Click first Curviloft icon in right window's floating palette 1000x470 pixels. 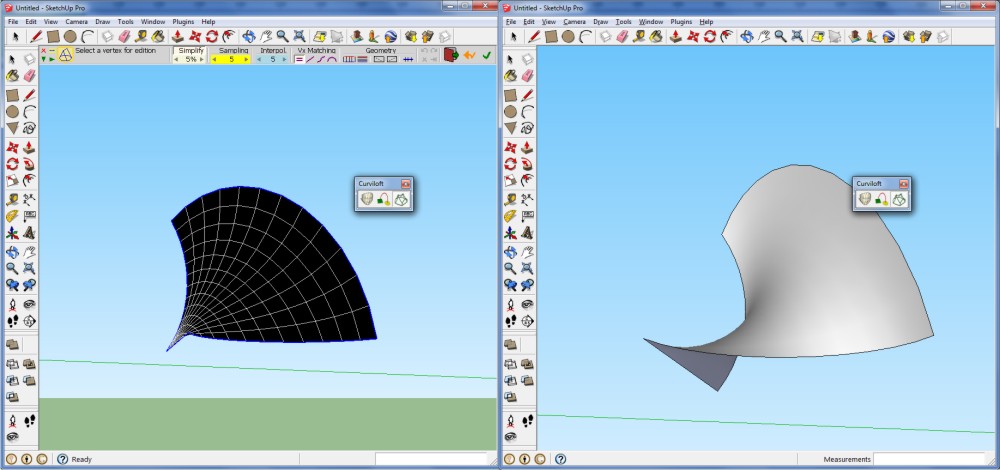pyautogui.click(x=865, y=199)
